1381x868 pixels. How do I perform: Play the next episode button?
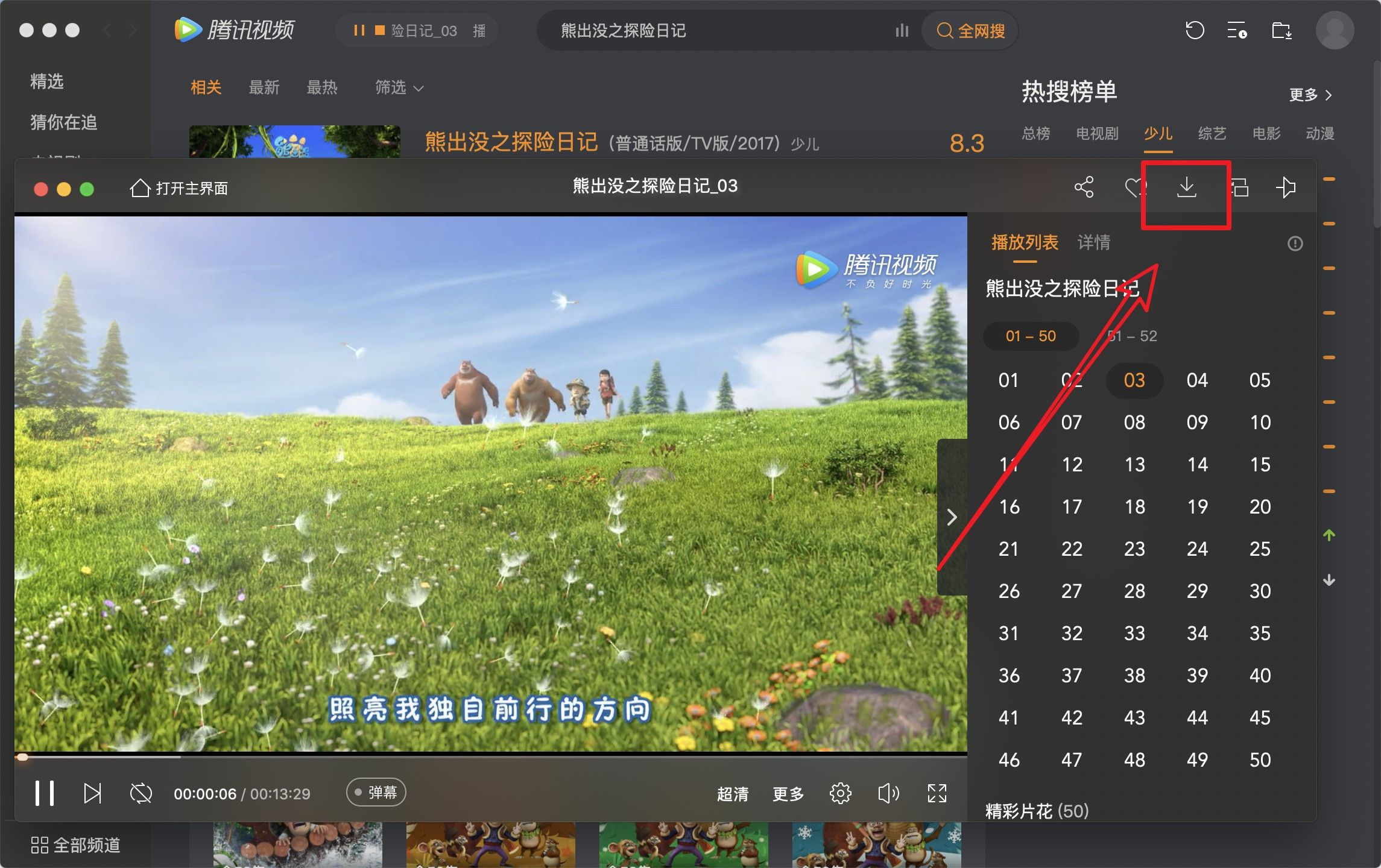(x=92, y=793)
